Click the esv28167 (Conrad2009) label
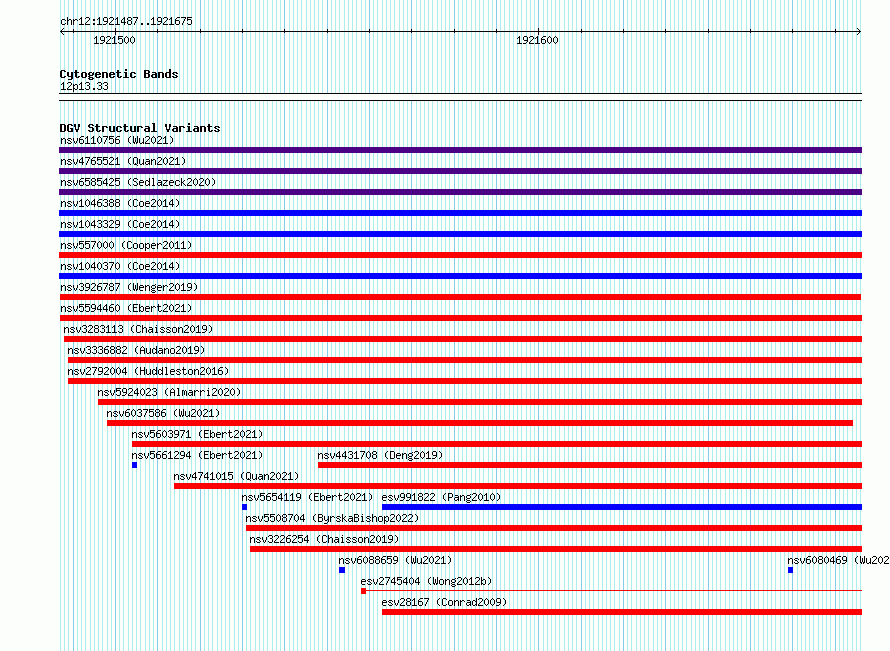This screenshot has height=651, width=890. click(444, 602)
